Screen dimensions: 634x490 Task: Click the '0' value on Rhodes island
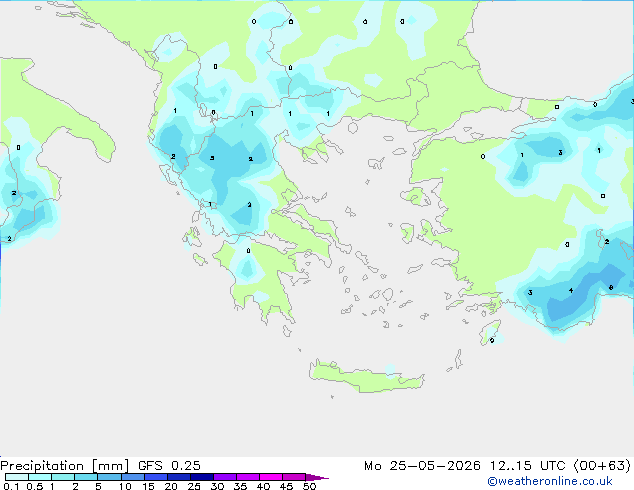point(492,340)
